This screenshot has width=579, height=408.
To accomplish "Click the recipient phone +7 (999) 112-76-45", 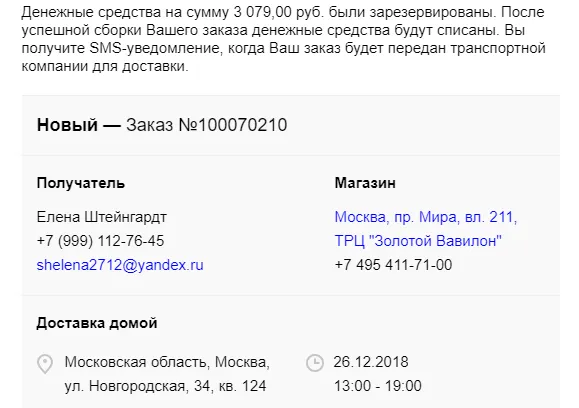I will (x=100, y=241).
